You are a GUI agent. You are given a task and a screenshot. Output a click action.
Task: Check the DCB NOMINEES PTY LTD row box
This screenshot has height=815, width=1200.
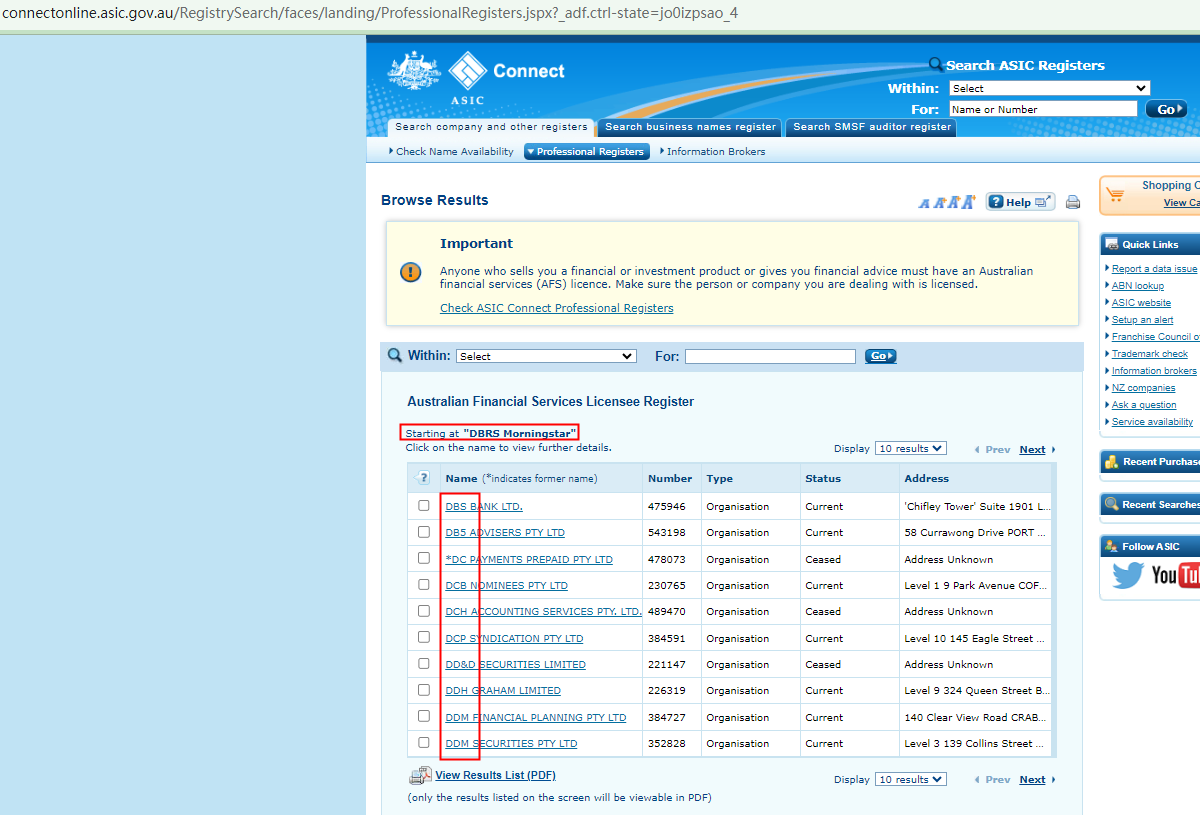424,584
